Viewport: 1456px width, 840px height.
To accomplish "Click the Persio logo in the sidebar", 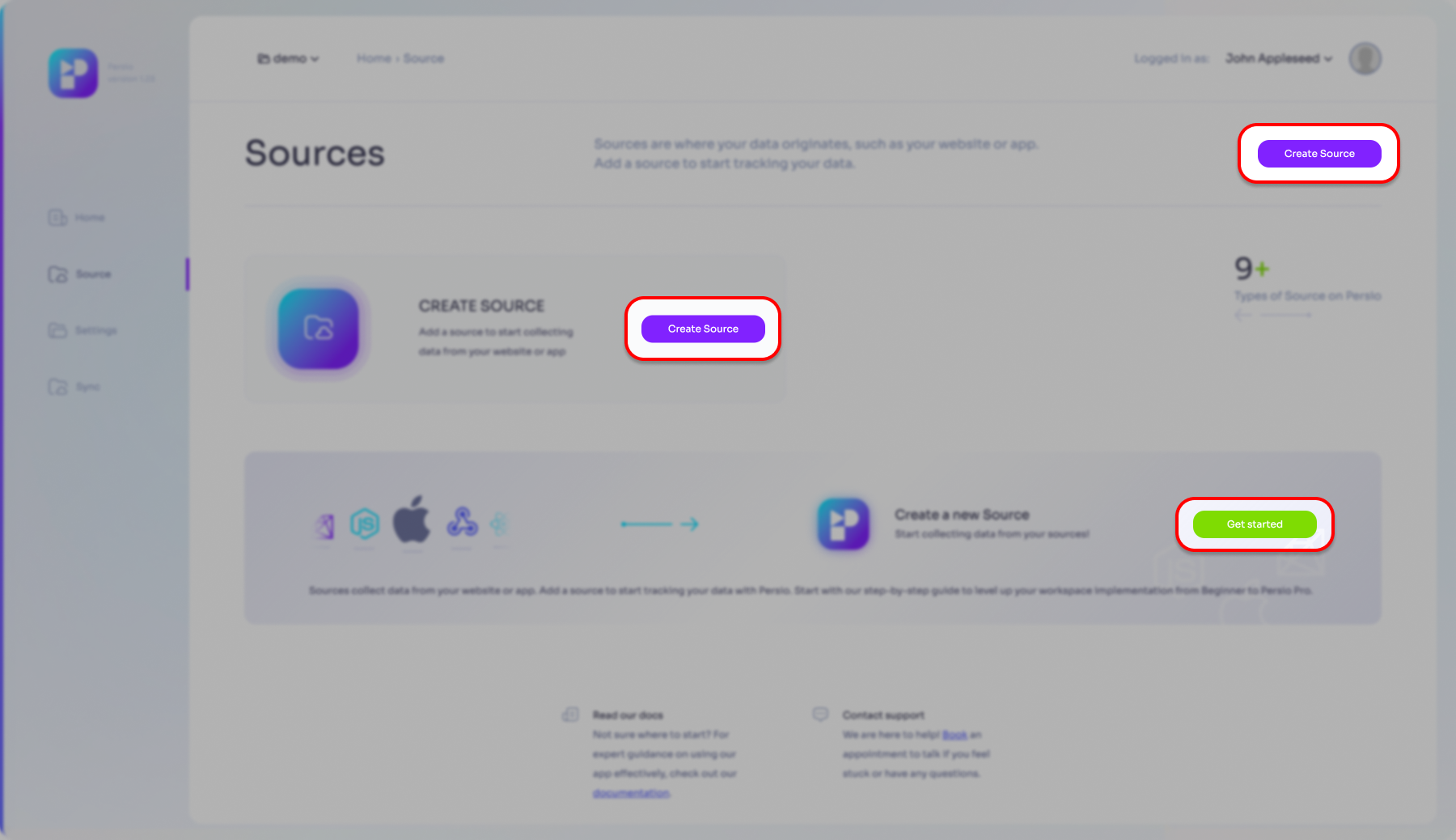I will (73, 73).
